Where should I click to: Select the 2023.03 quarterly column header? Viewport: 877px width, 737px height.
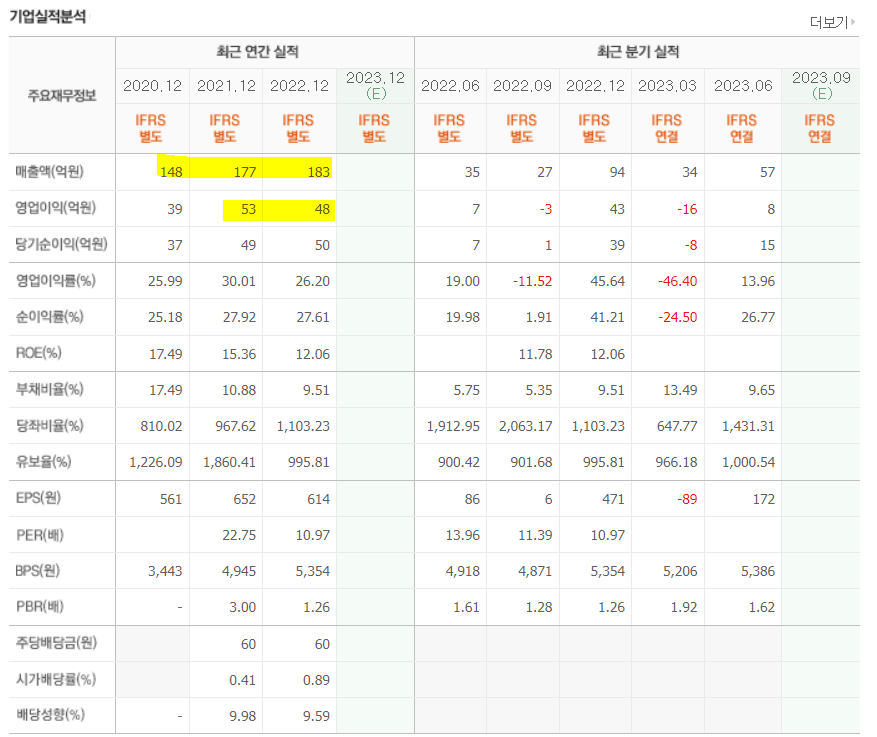click(667, 86)
